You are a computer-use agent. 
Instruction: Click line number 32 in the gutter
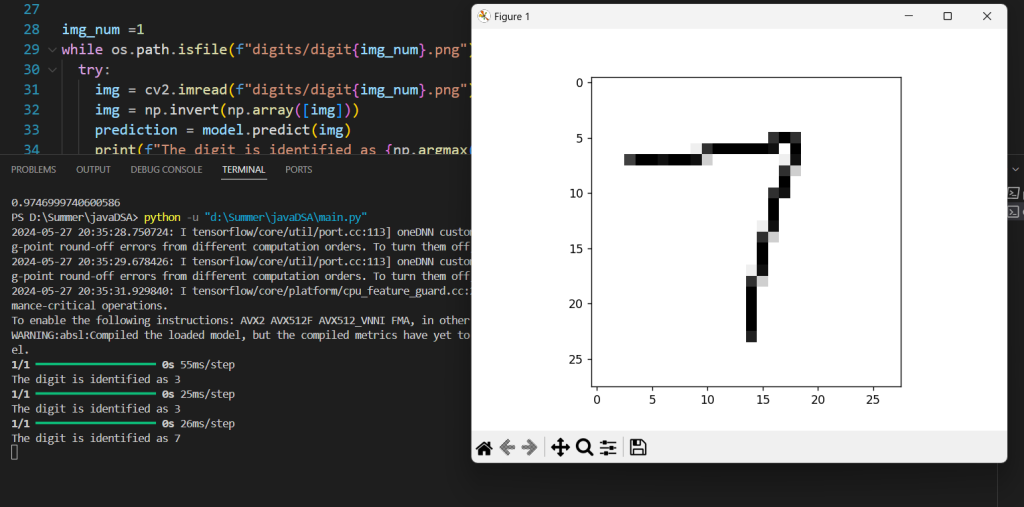[x=31, y=110]
